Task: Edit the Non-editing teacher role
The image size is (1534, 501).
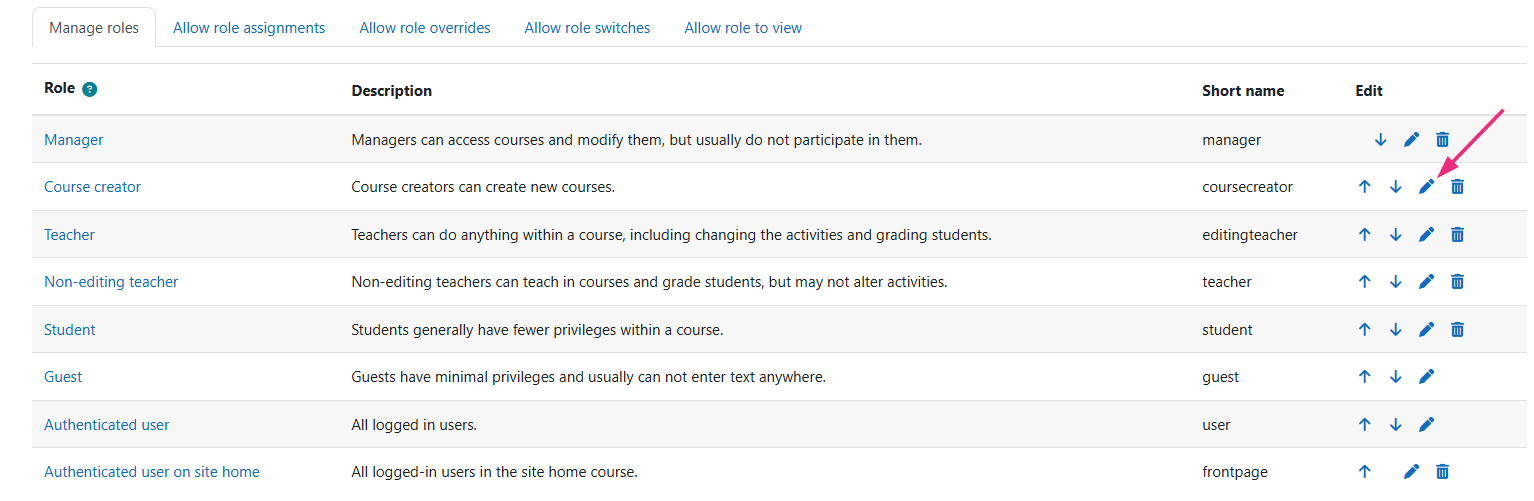Action: tap(1427, 282)
